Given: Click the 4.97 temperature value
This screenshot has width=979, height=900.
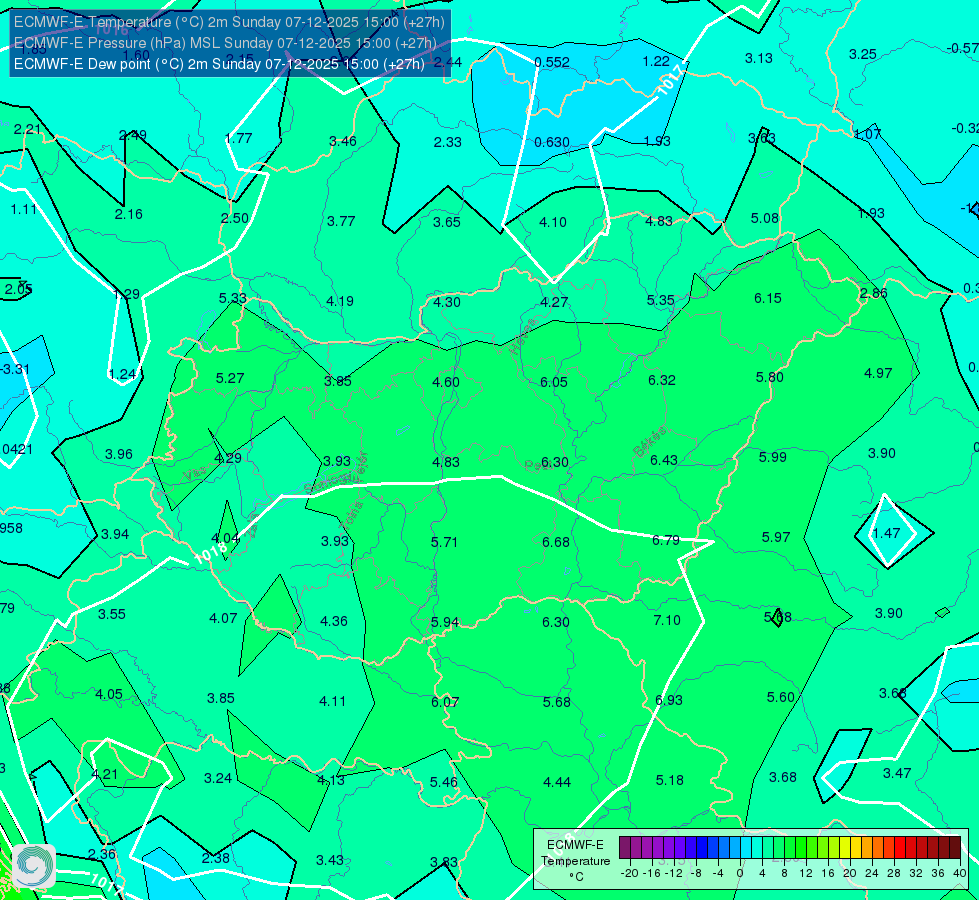Looking at the screenshot, I should click(x=878, y=373).
